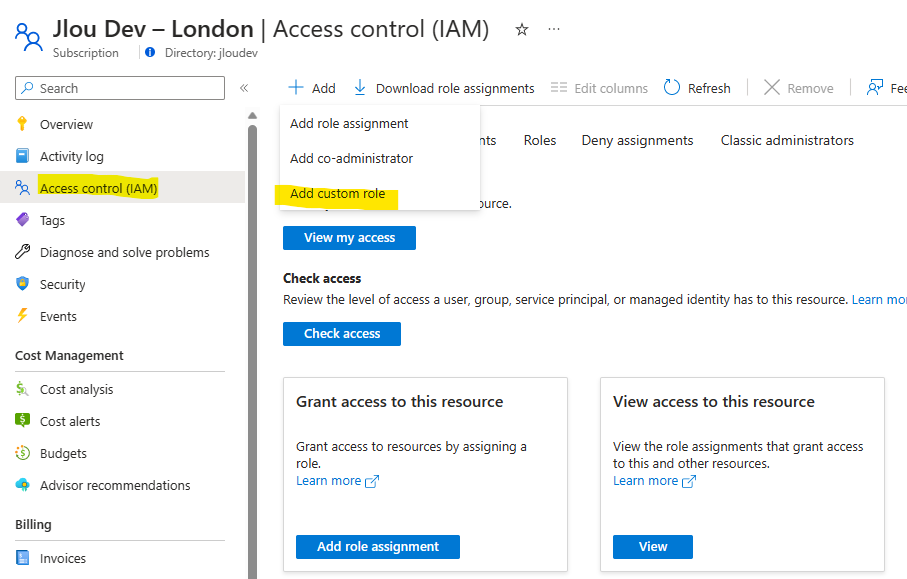Open Events in the sidebar
The height and width of the screenshot is (579, 907).
point(58,316)
